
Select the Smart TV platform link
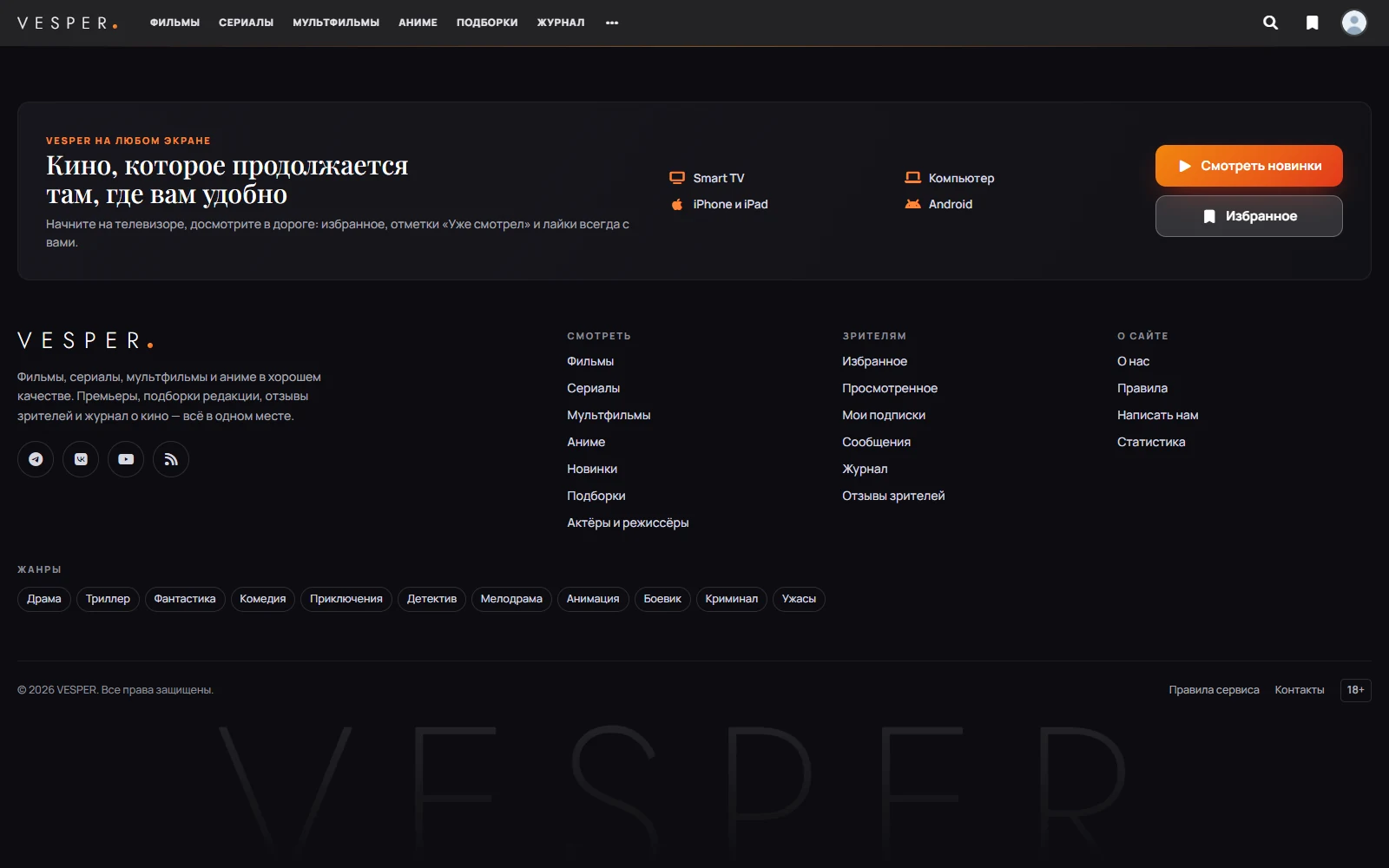click(x=707, y=178)
